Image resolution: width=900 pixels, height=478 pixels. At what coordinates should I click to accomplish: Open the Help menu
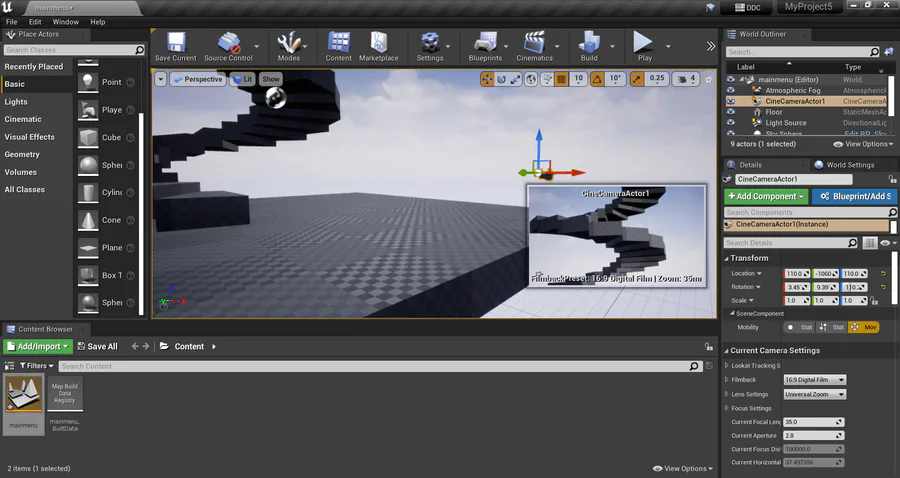click(98, 22)
